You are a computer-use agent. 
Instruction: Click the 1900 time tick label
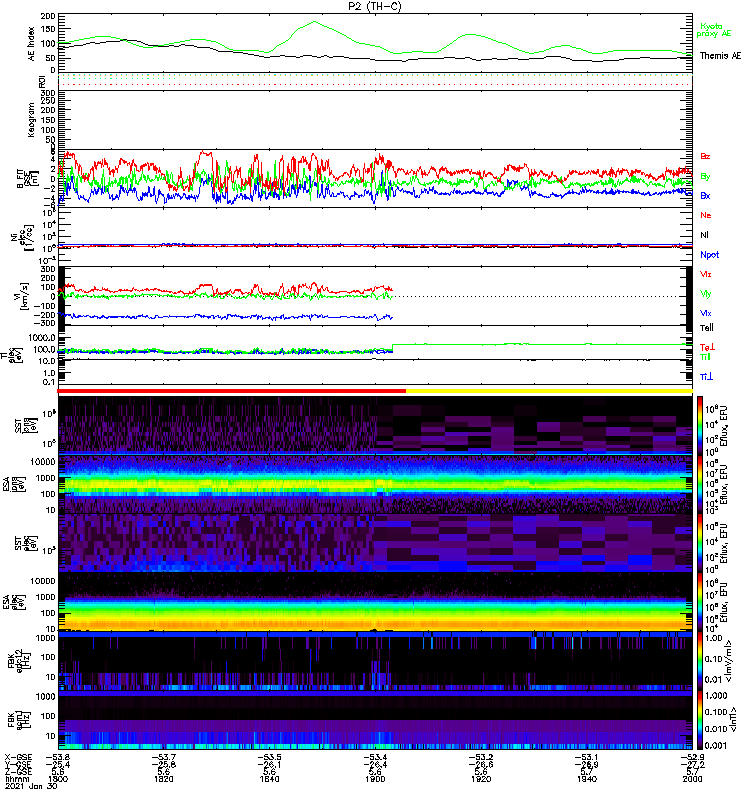[x=375, y=779]
